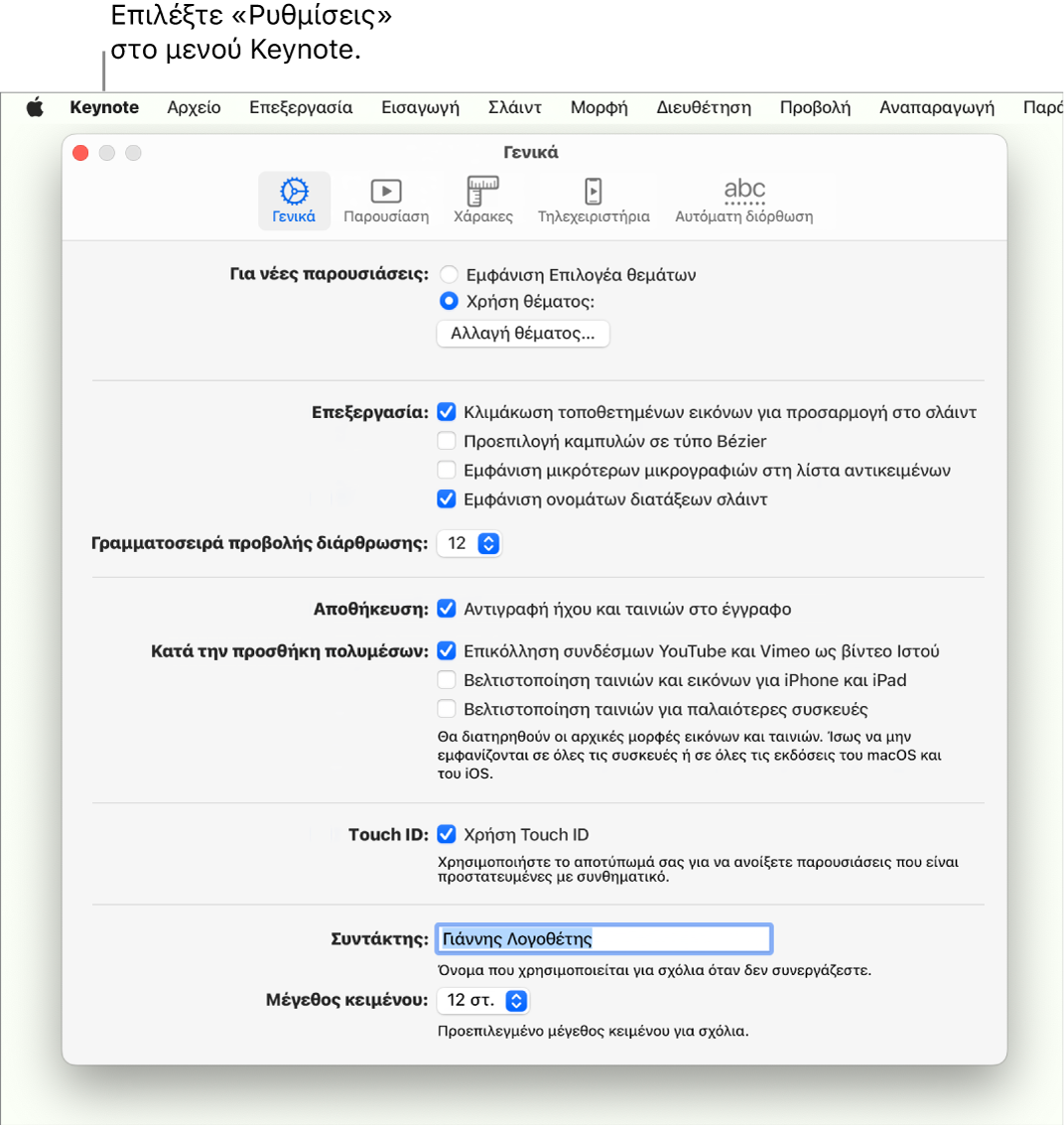Click the Συντάκτης name field
1064x1125 pixels.
(x=603, y=938)
